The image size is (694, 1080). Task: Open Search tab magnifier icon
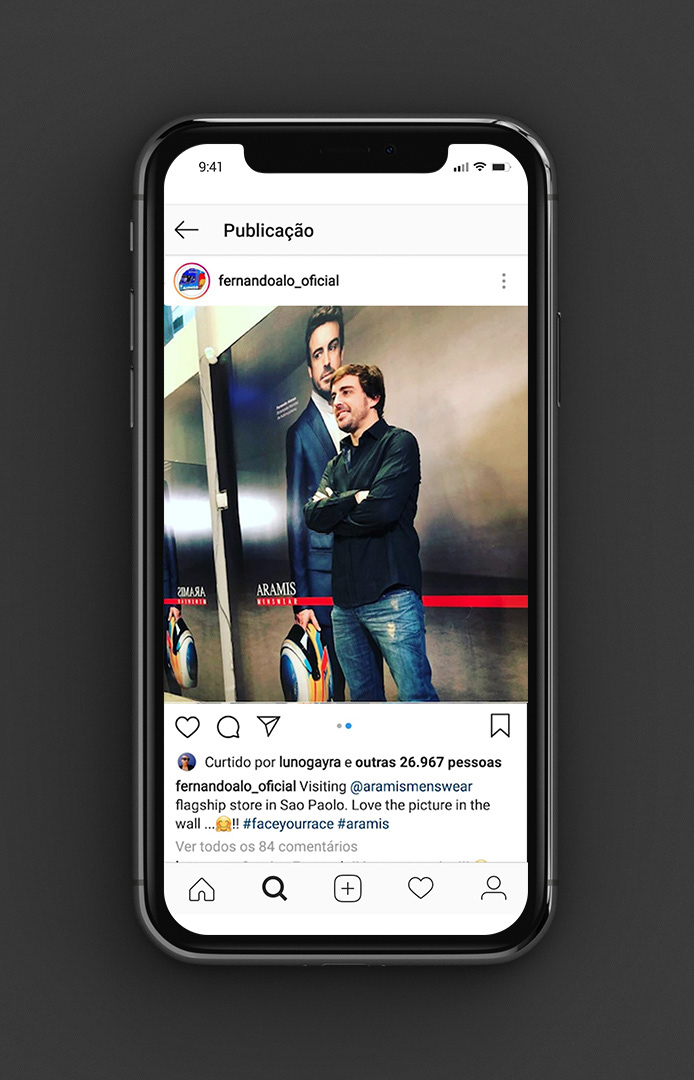[274, 889]
